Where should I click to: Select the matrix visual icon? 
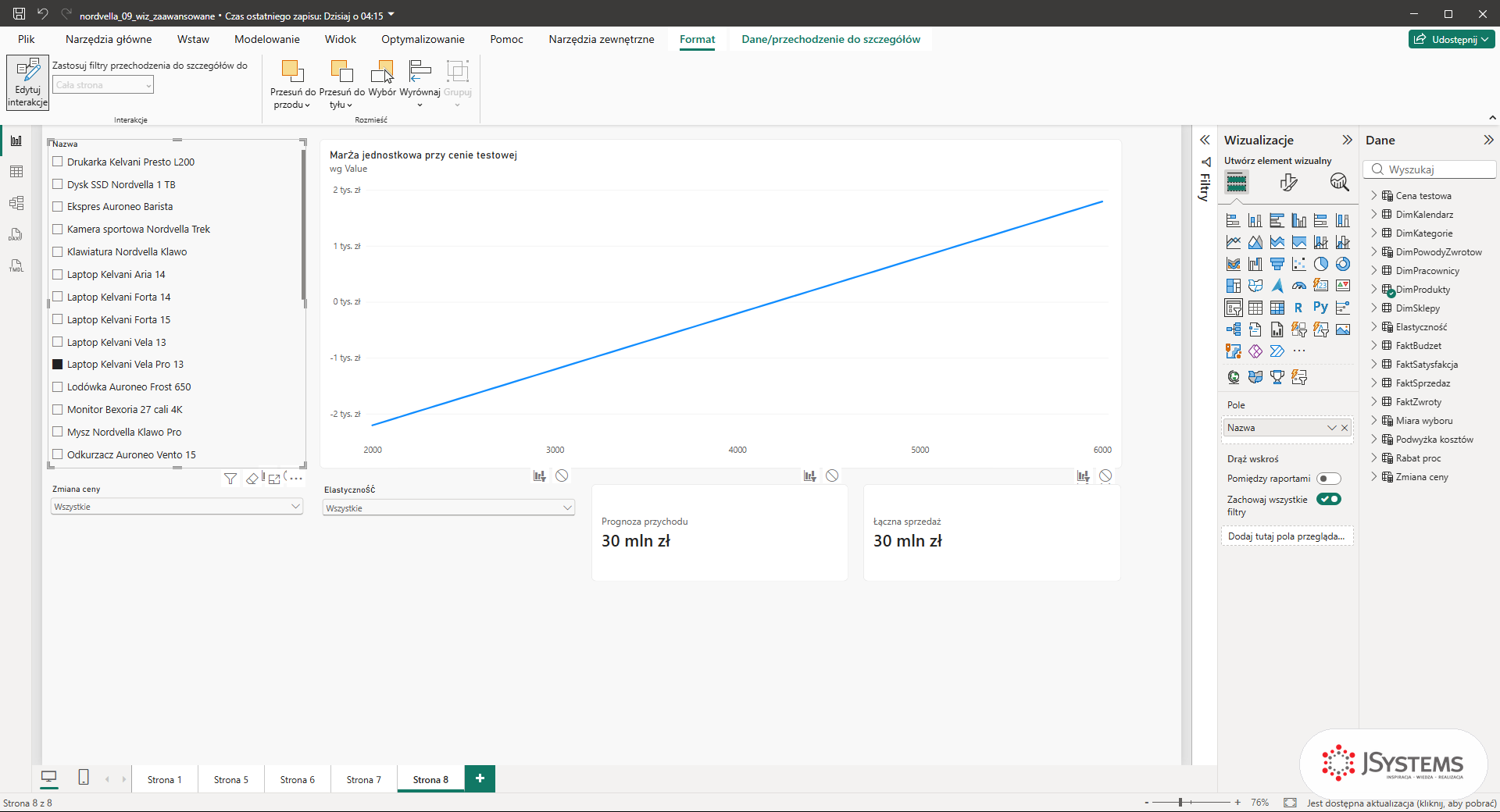[x=1277, y=308]
